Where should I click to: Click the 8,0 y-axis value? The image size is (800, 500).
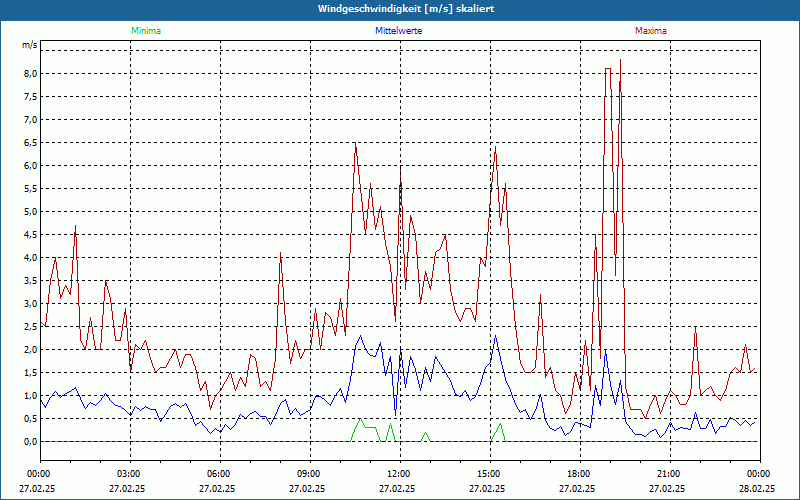point(31,73)
